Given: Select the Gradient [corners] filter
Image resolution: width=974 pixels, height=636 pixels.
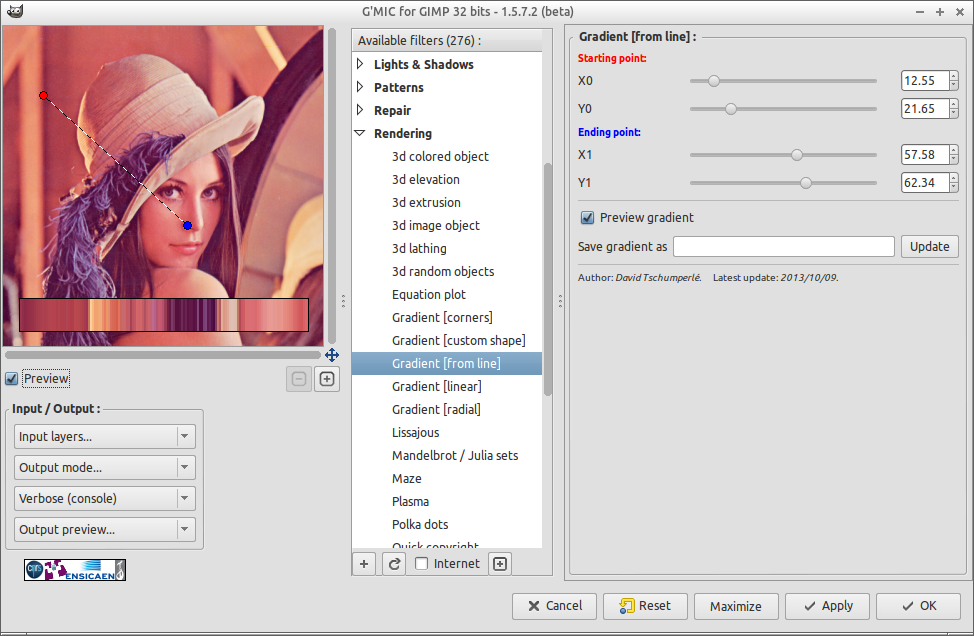Looking at the screenshot, I should click(447, 317).
